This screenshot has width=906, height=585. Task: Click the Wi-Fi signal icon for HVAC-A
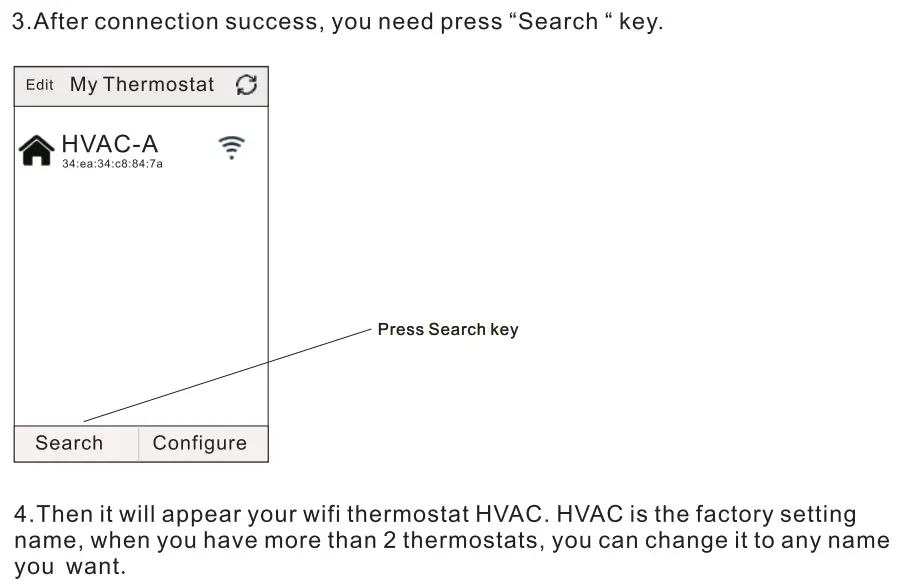pos(231,148)
